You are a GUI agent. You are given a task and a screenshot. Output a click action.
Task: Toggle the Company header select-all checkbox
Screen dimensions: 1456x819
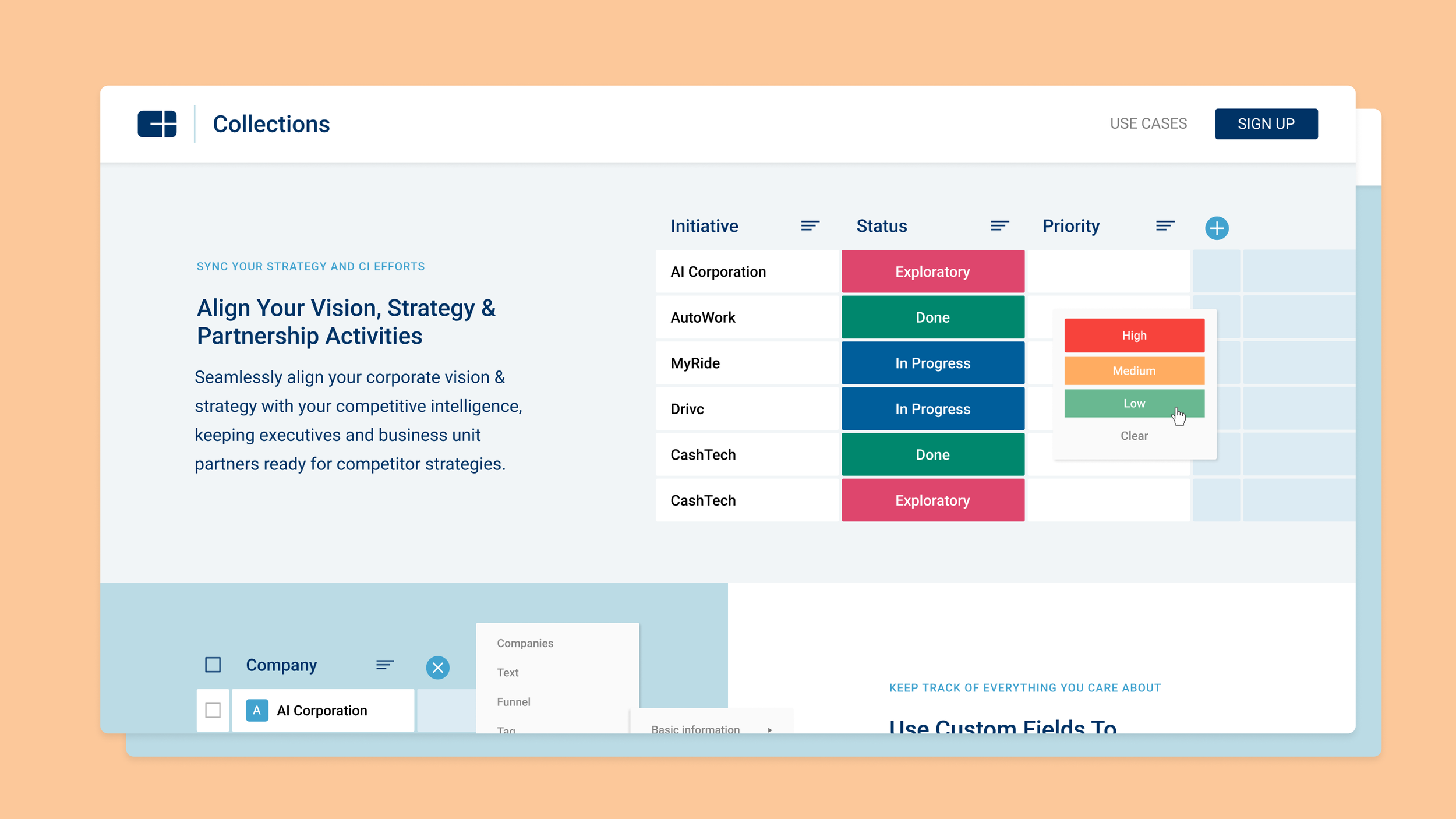[213, 665]
